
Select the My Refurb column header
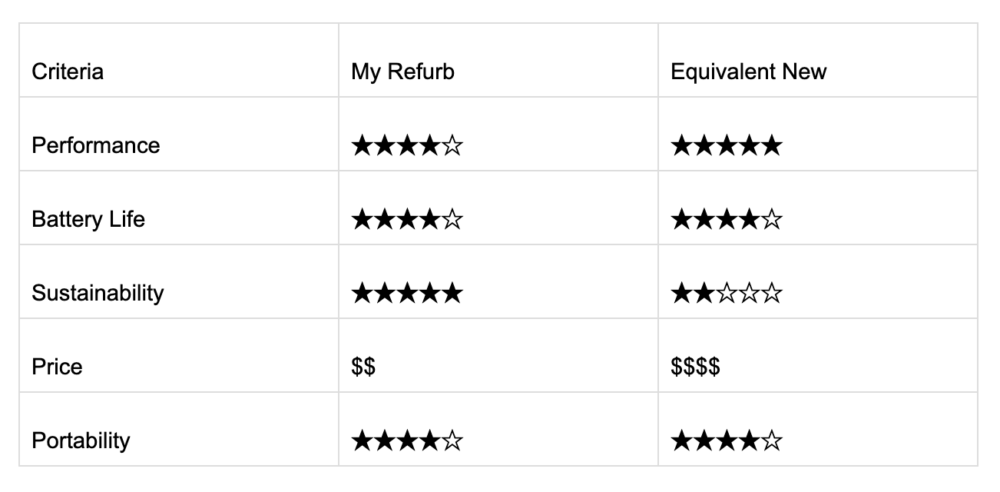(x=402, y=72)
